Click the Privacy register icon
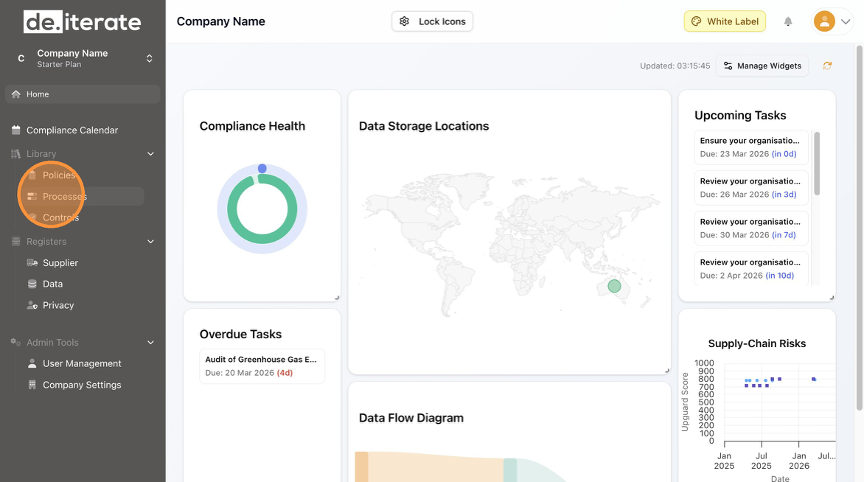The width and height of the screenshot is (864, 482). point(32,305)
